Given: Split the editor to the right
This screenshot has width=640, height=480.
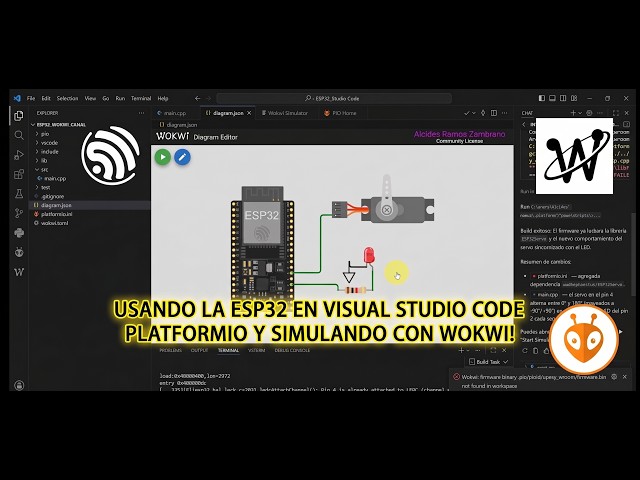Looking at the screenshot, I should pyautogui.click(x=494, y=113).
